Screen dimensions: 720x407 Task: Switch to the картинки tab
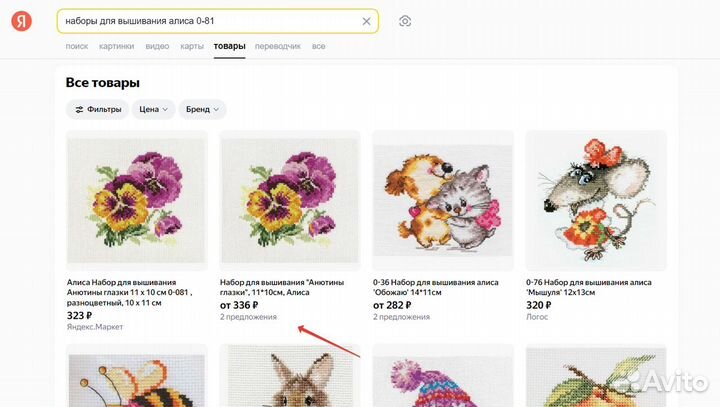click(x=116, y=46)
